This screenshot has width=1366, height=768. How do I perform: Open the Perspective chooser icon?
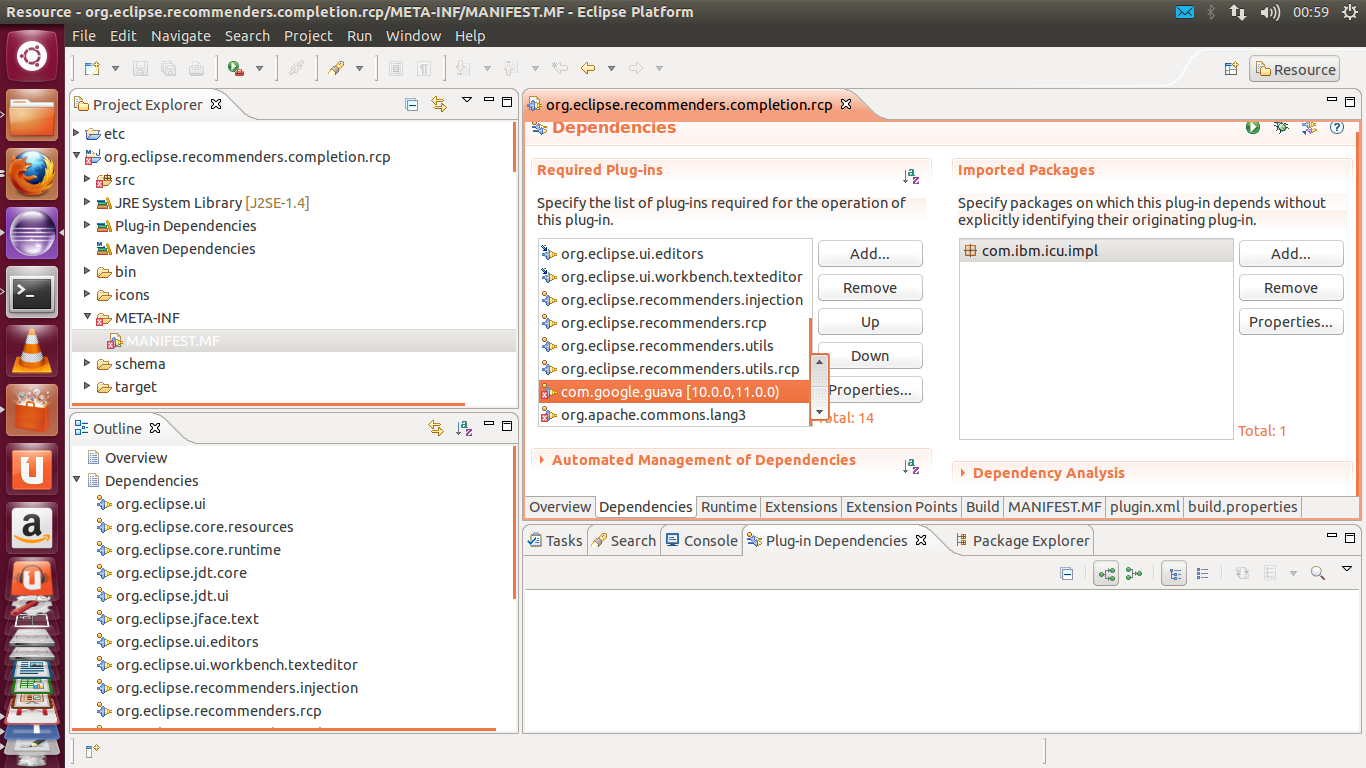click(1232, 69)
